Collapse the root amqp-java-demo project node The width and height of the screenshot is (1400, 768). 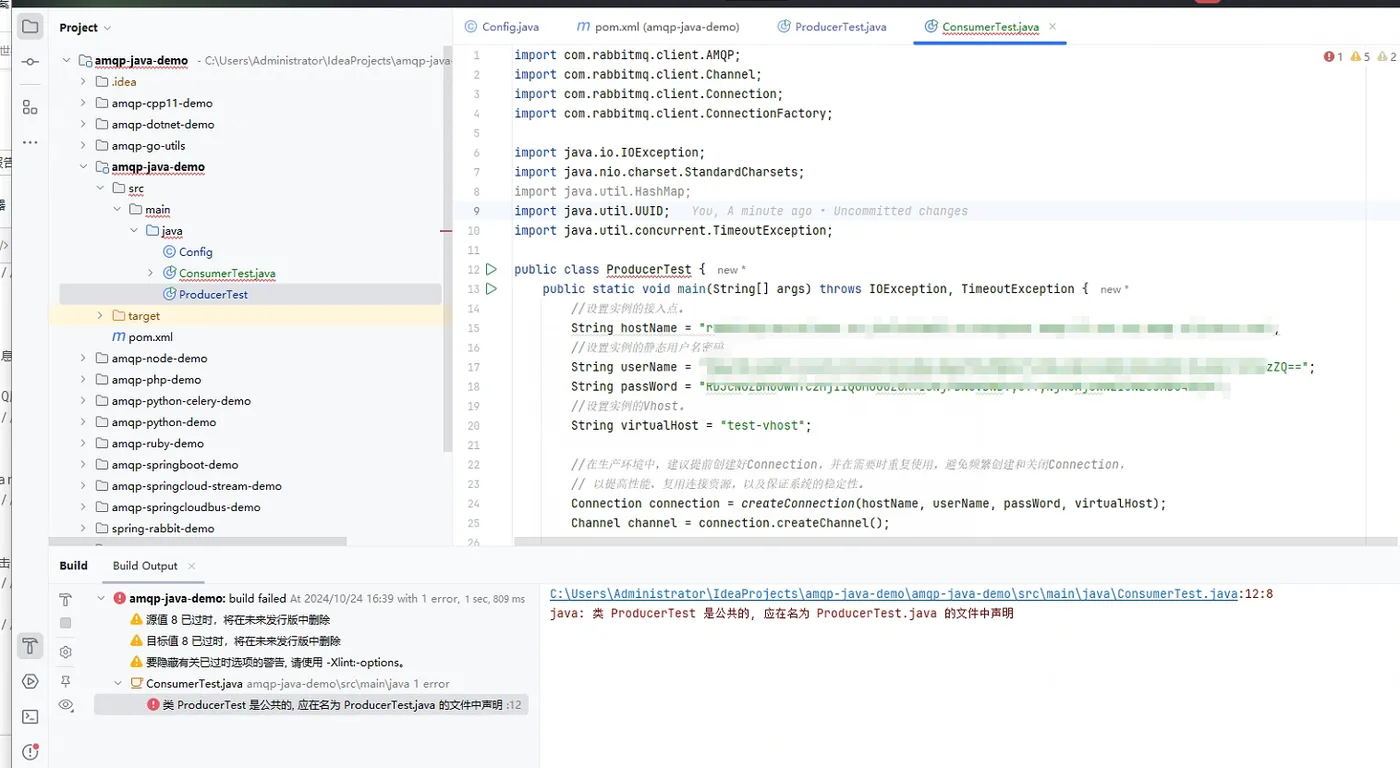(66, 60)
